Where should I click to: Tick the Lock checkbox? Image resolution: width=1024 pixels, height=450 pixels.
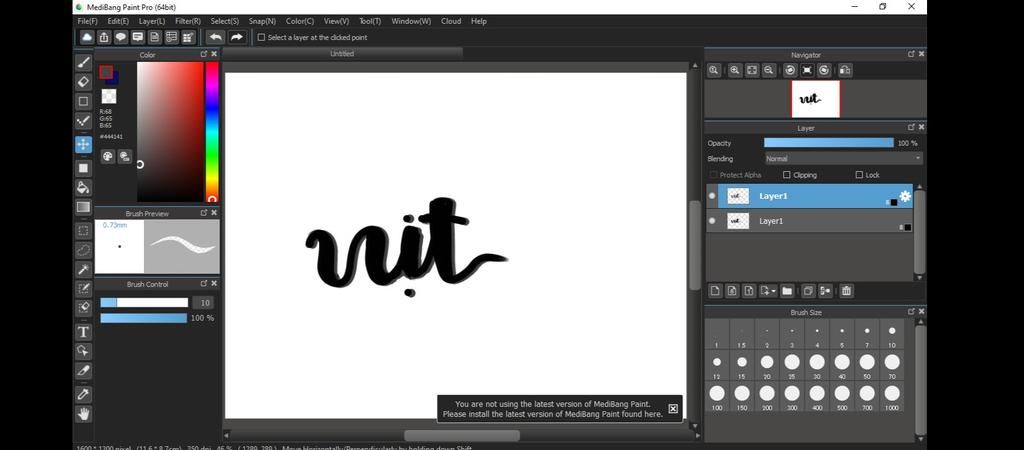tap(859, 175)
